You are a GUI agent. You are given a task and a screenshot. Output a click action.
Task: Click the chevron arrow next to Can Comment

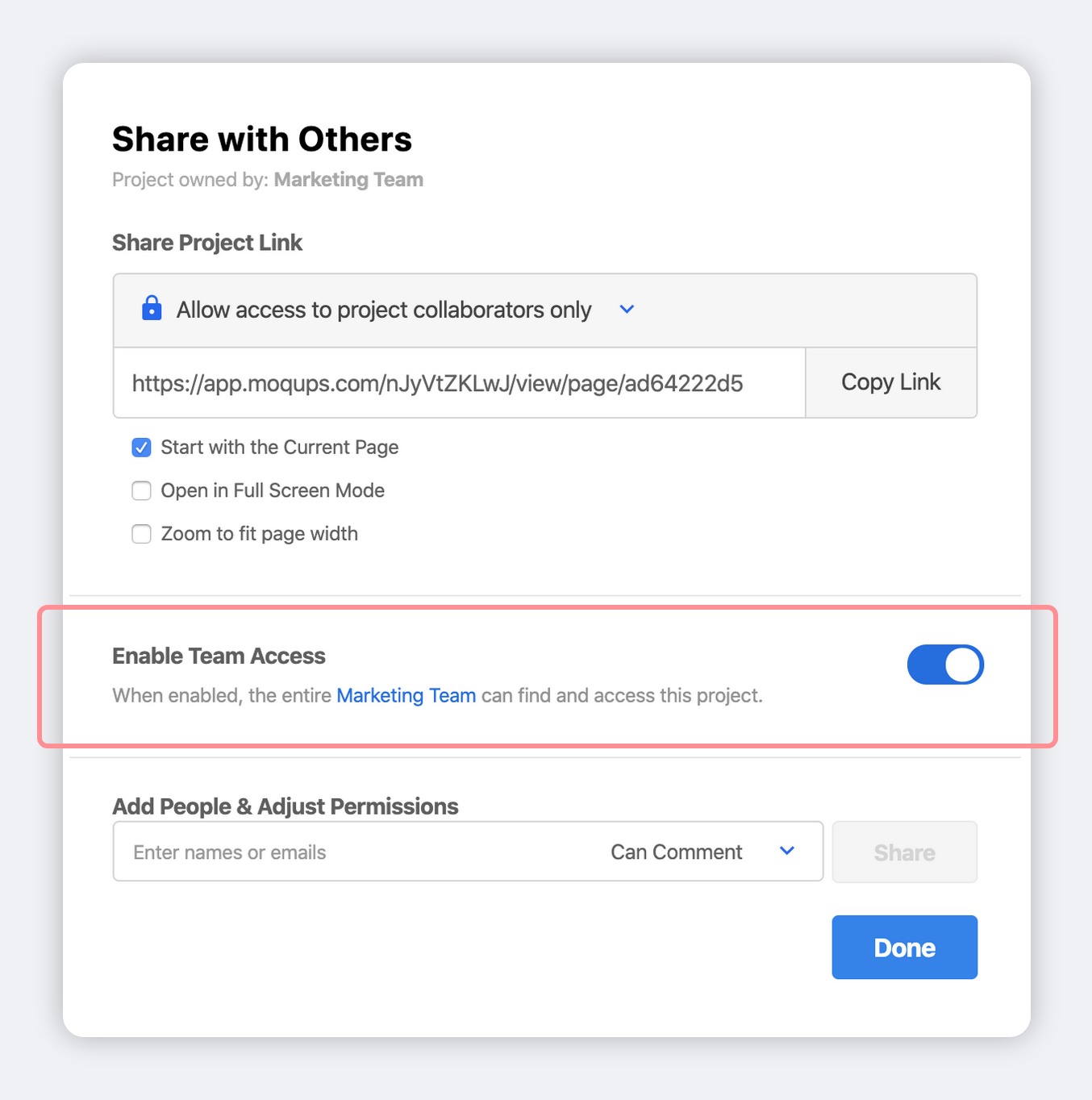pos(787,851)
